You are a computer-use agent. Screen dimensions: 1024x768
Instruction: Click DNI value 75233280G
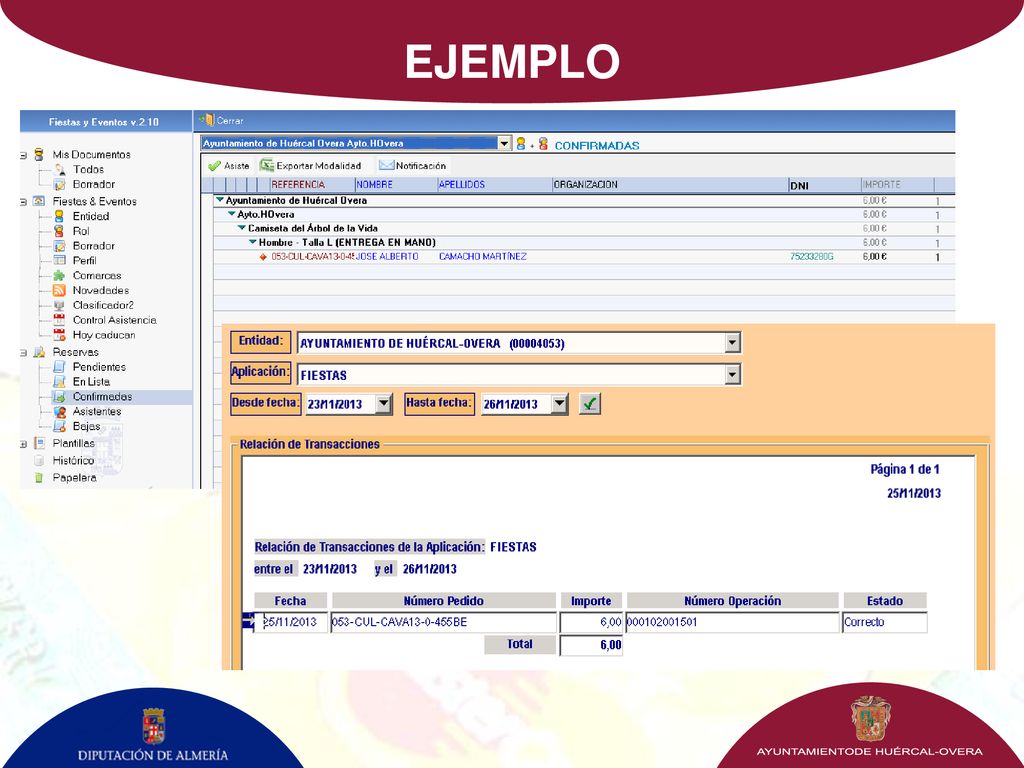(812, 257)
